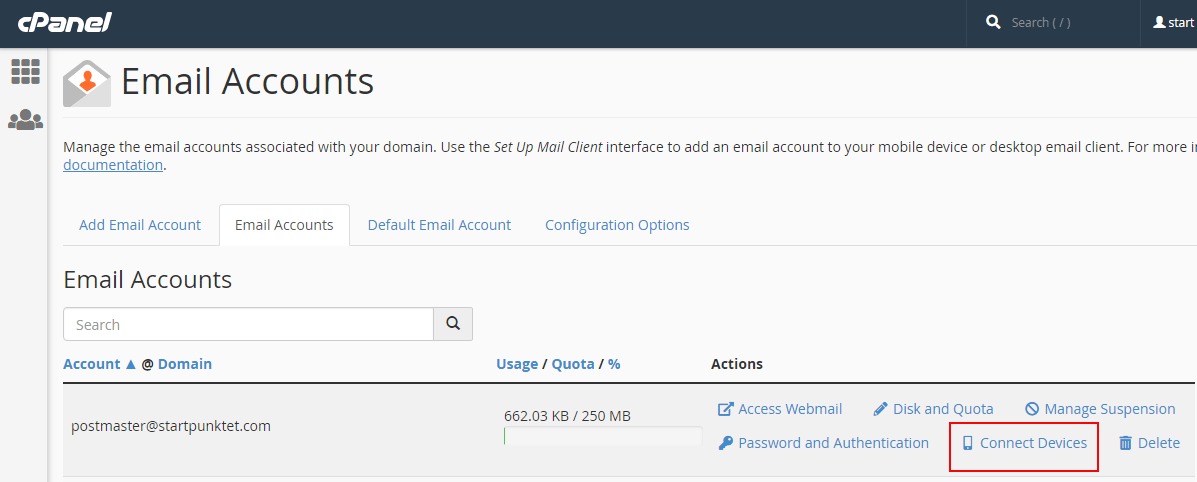The width and height of the screenshot is (1197, 482).
Task: Click the postmaster usage progress bar
Action: [602, 437]
